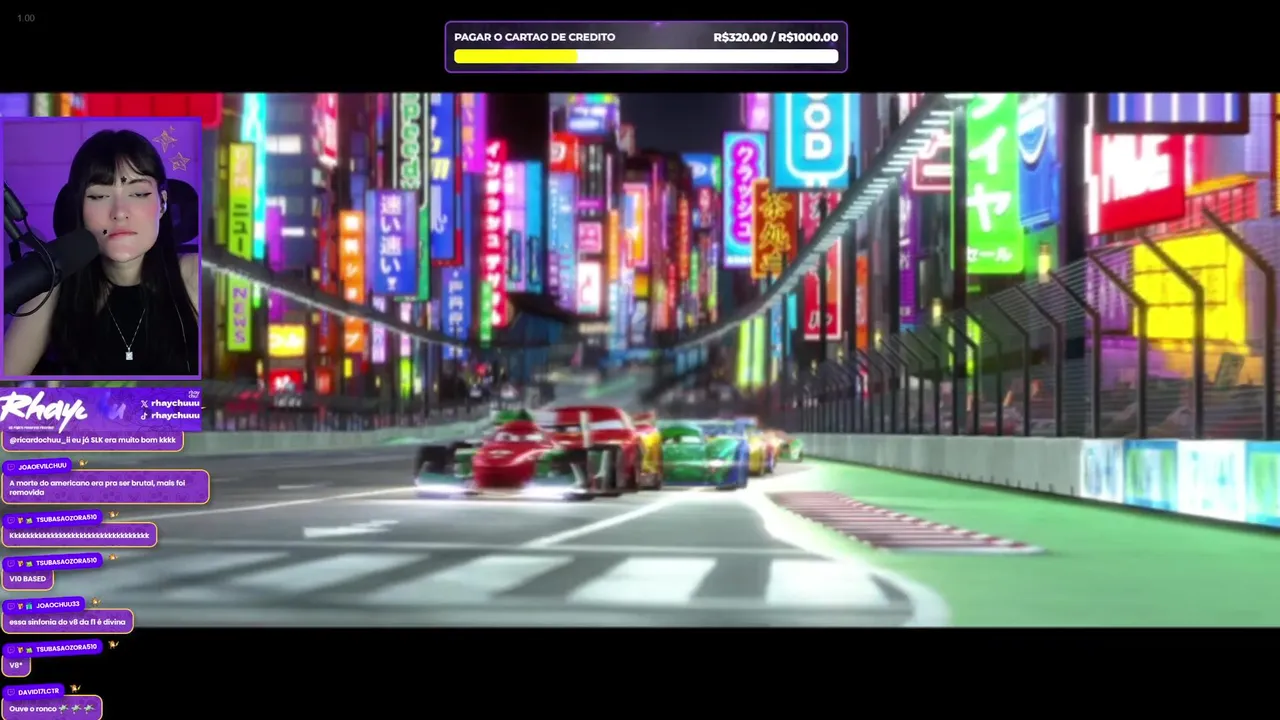Click TSUBASAOZORA510 name above 'V10 BASED'
Image resolution: width=1280 pixels, height=720 pixels.
tap(66, 561)
